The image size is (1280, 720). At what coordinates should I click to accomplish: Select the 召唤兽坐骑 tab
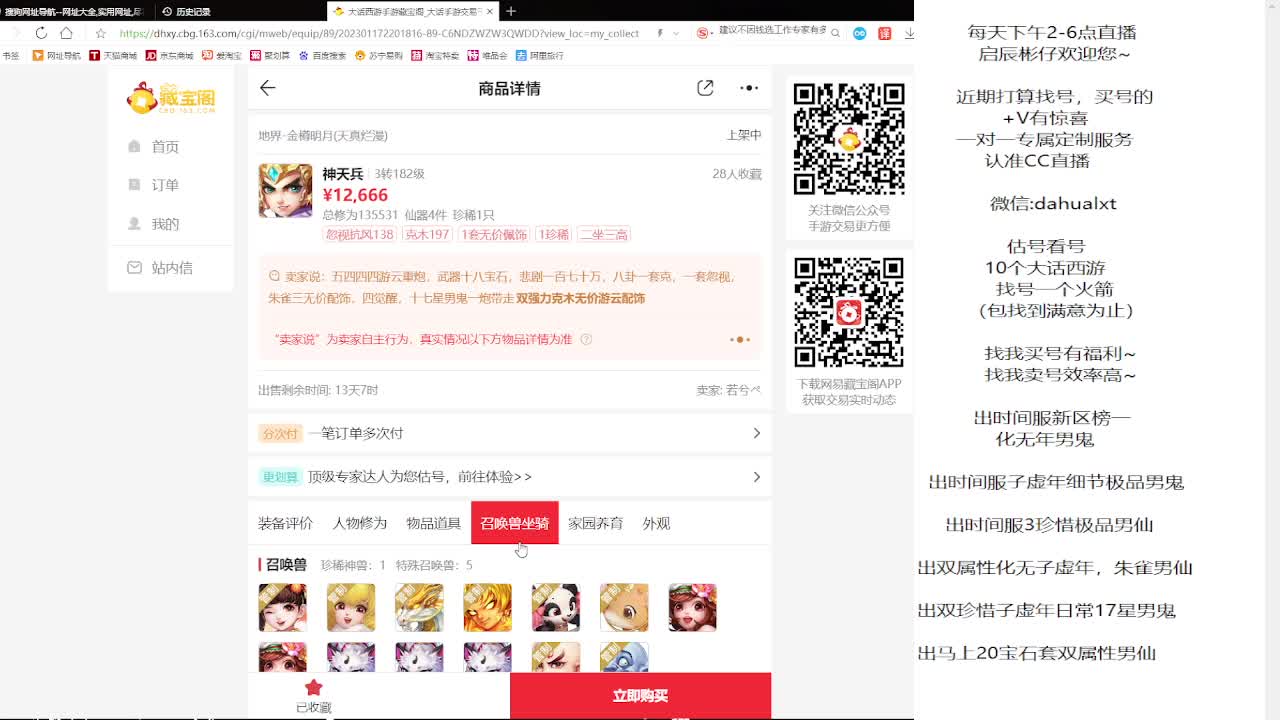[514, 523]
